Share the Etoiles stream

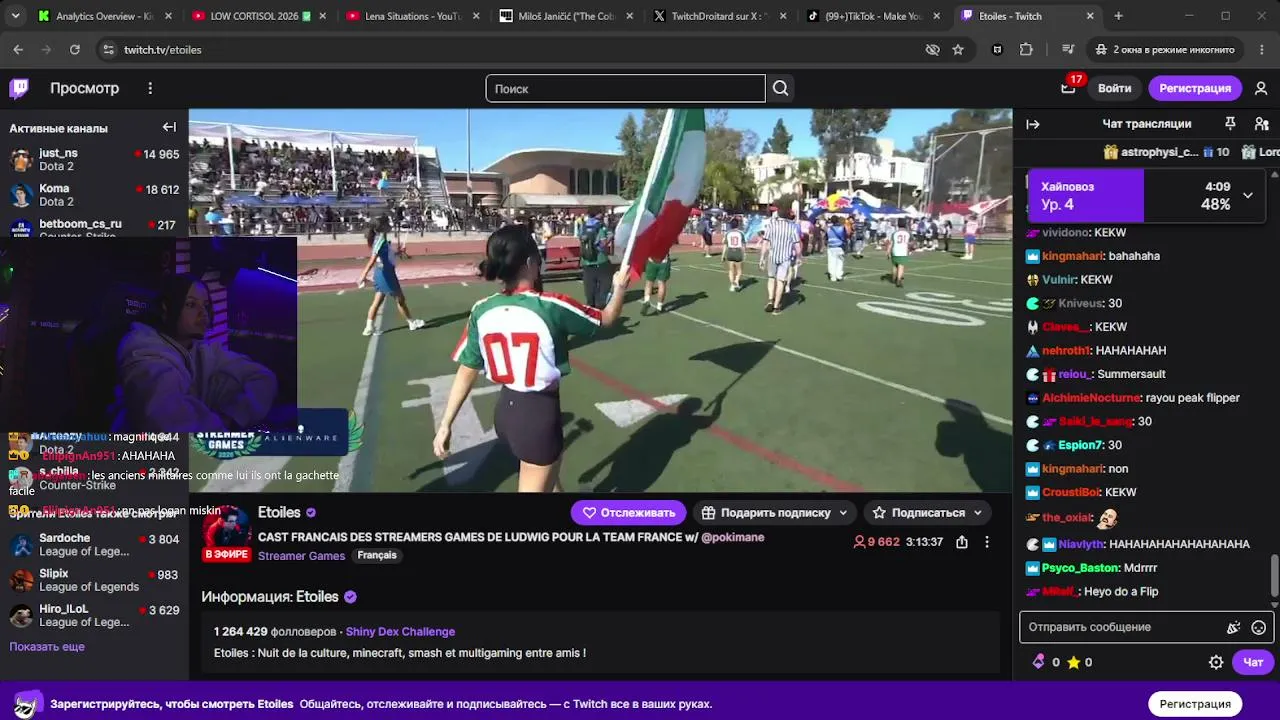(x=961, y=542)
